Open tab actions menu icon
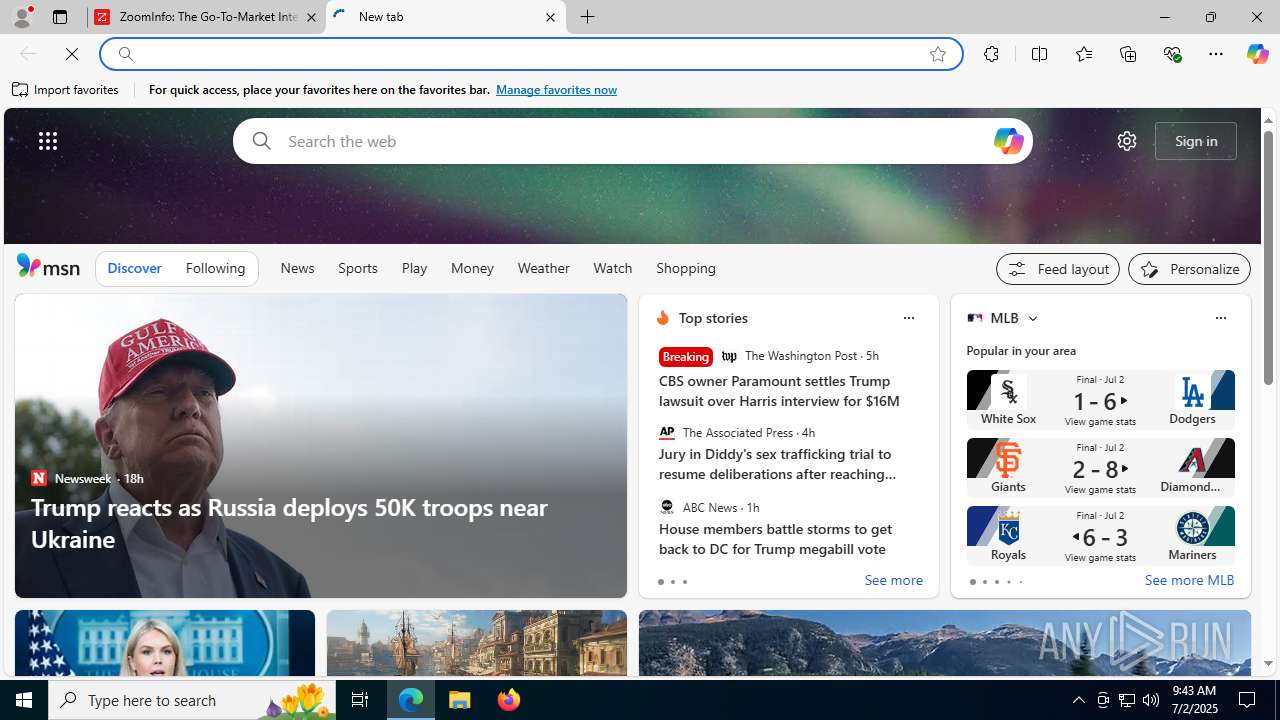 [60, 17]
